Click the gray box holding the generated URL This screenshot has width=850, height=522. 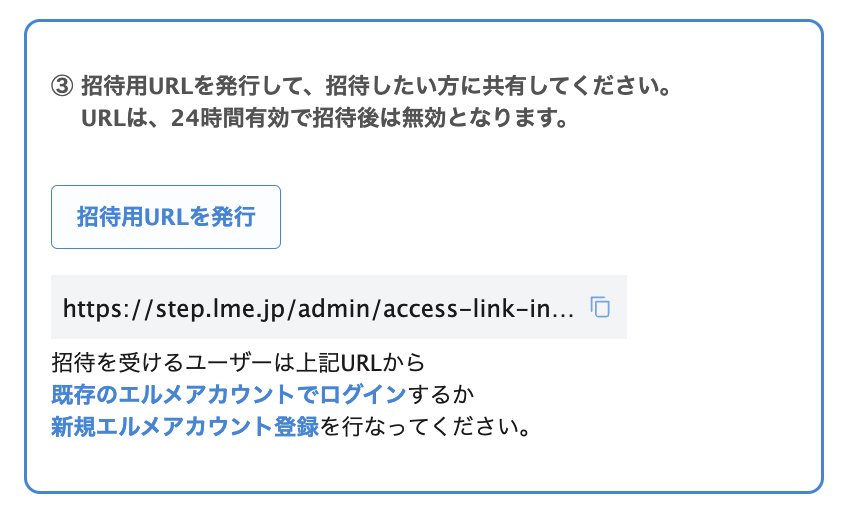tap(338, 308)
